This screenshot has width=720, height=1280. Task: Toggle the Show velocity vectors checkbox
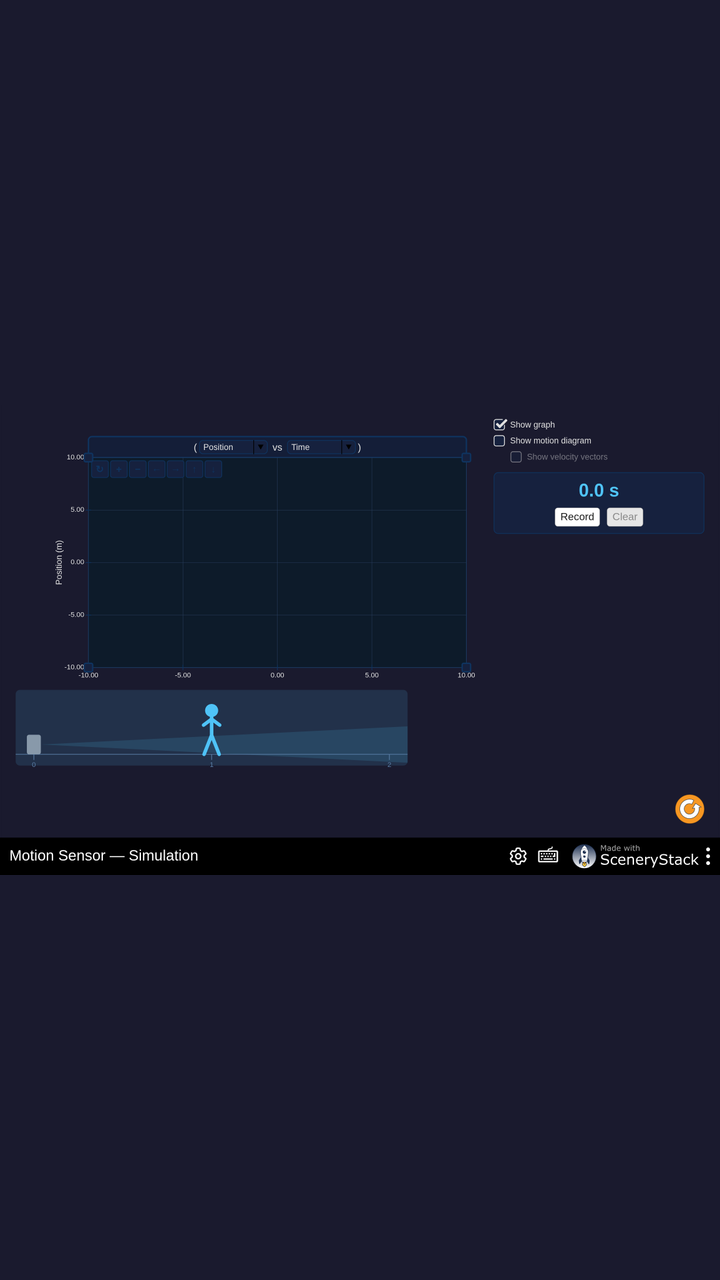[516, 457]
